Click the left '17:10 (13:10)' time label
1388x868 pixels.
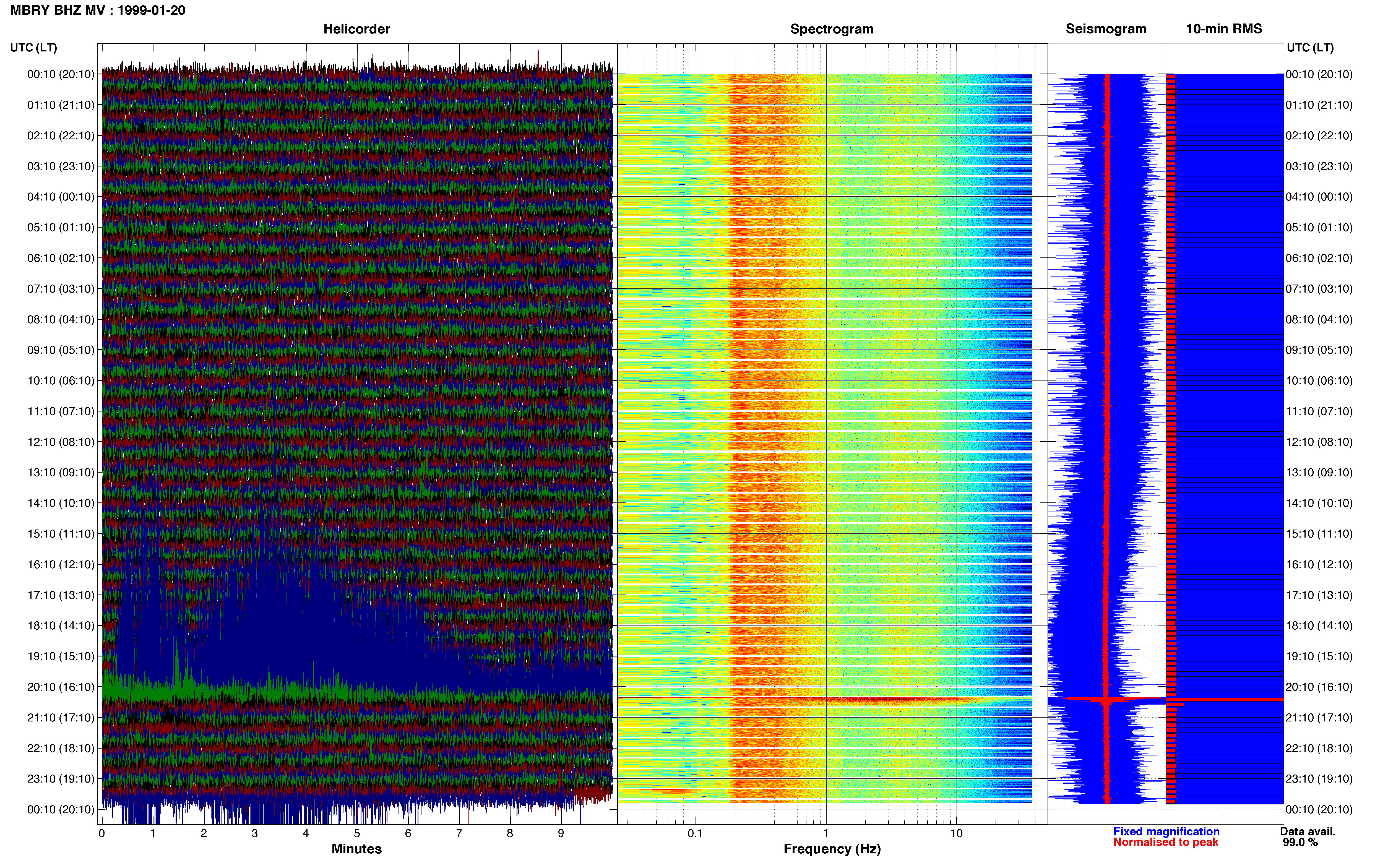tap(61, 595)
